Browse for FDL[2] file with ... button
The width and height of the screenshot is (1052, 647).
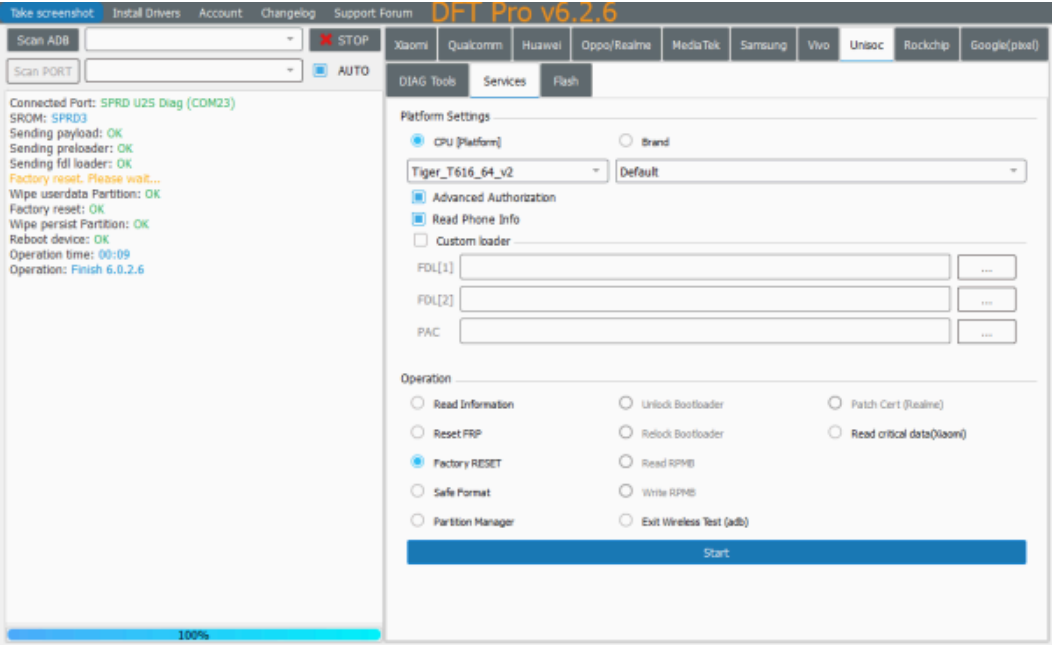pyautogui.click(x=986, y=299)
